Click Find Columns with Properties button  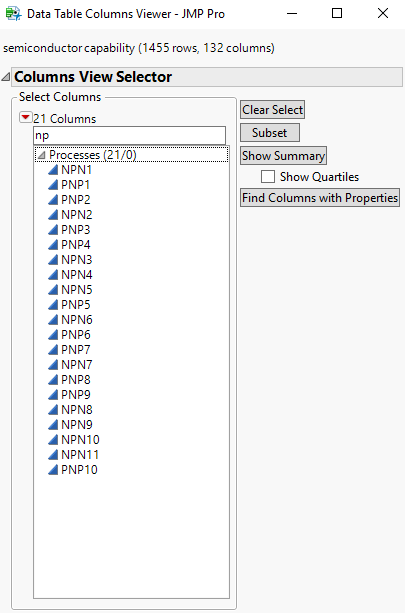point(320,198)
